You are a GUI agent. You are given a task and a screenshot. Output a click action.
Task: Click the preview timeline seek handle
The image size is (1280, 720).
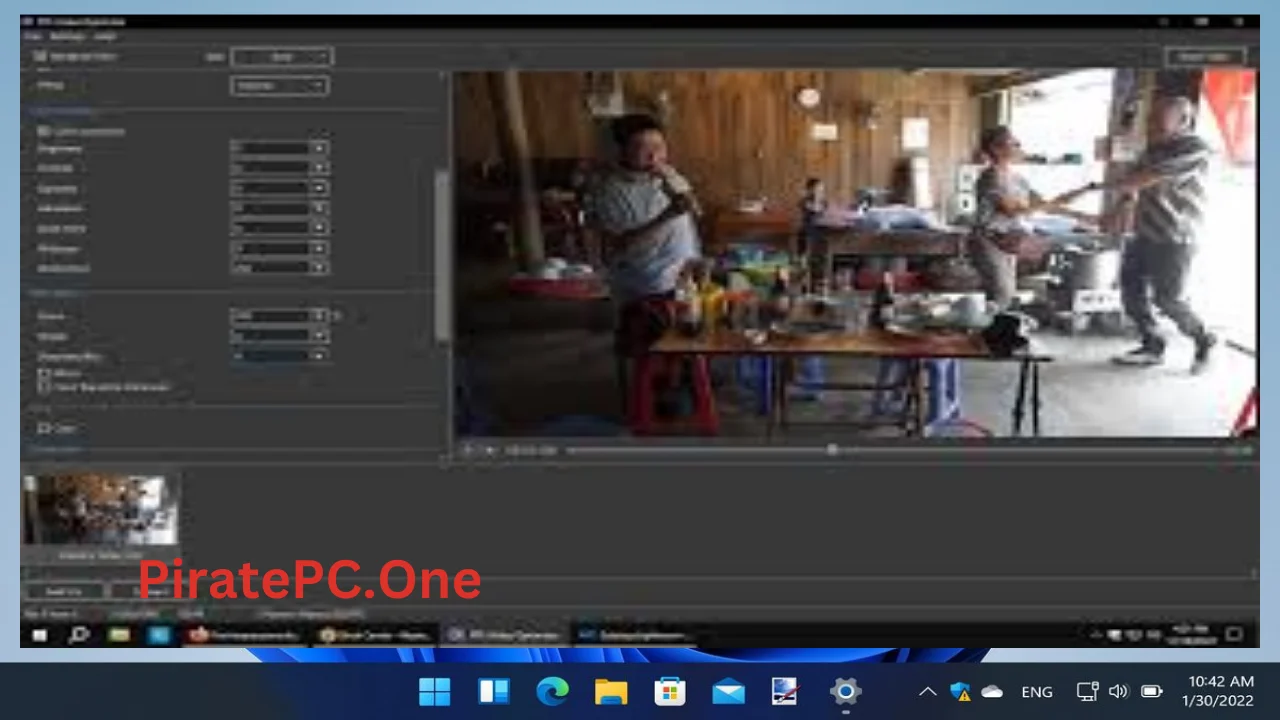832,450
